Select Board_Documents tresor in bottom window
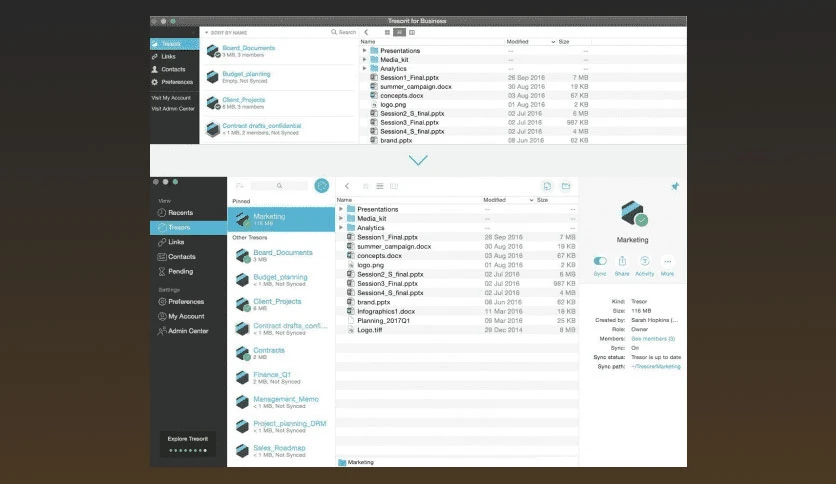The height and width of the screenshot is (484, 836). pos(281,255)
